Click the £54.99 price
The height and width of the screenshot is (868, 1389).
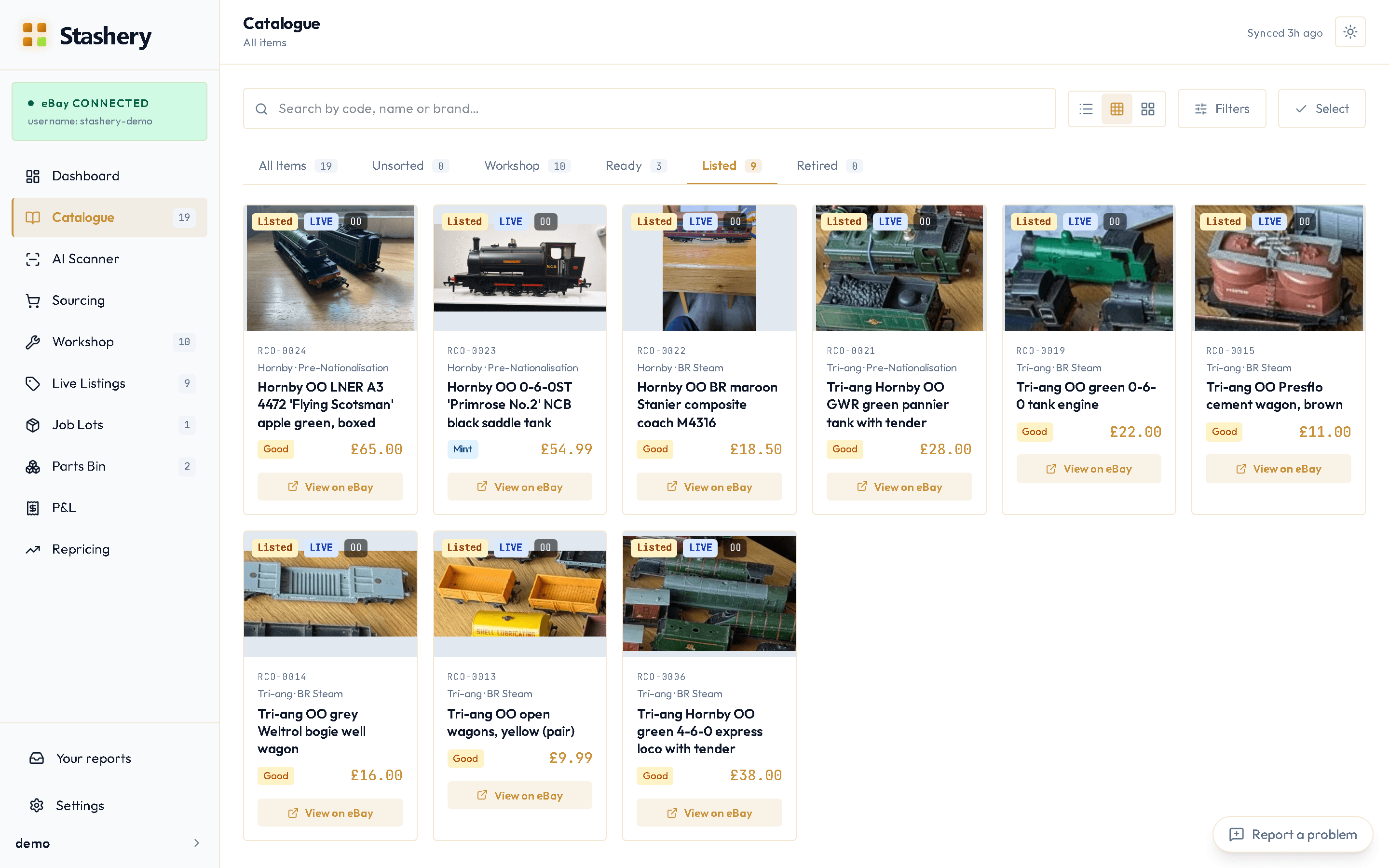566,449
